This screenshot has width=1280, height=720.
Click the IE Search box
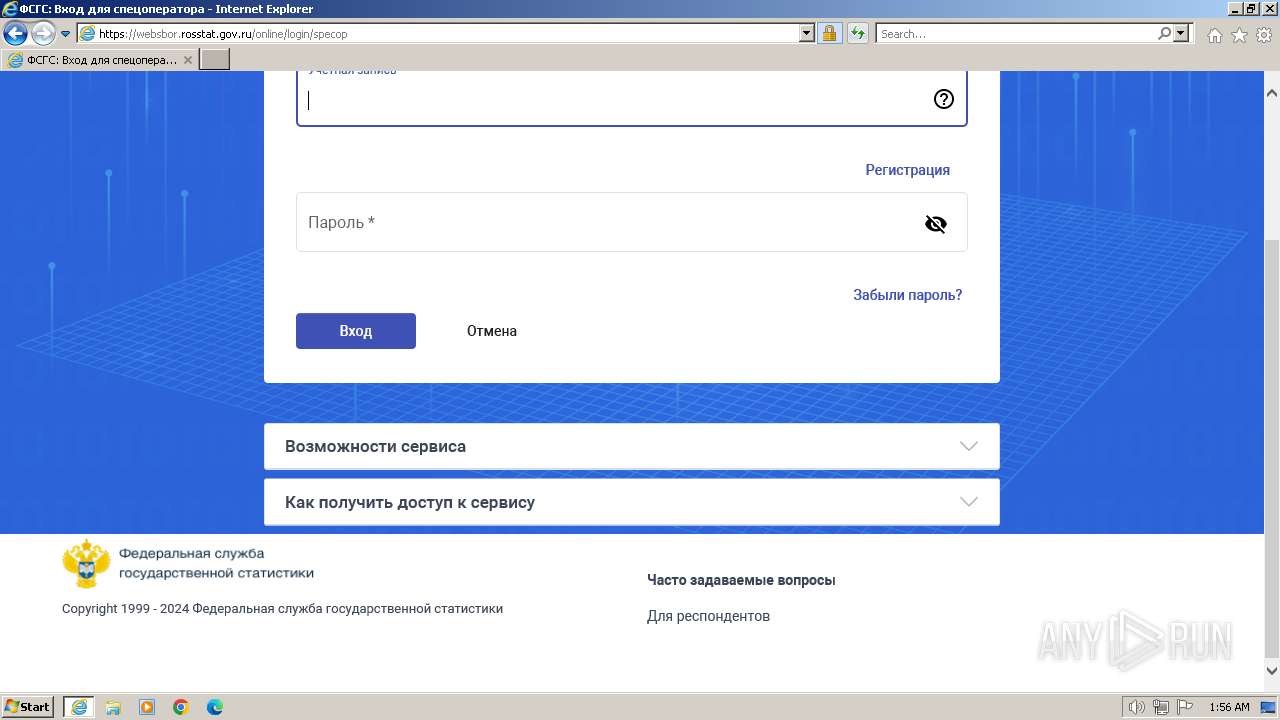point(1015,33)
